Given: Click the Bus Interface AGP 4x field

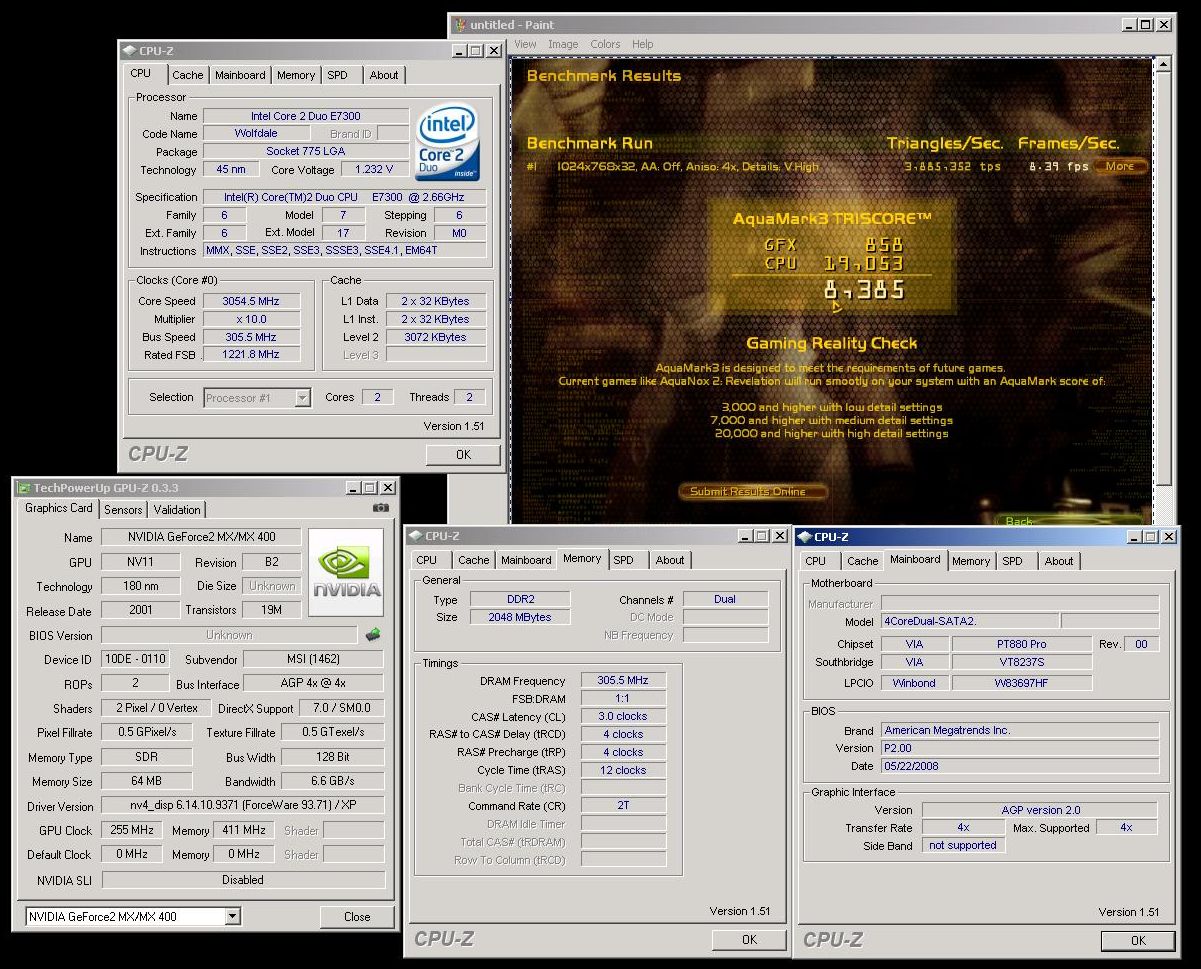Looking at the screenshot, I should [x=314, y=684].
